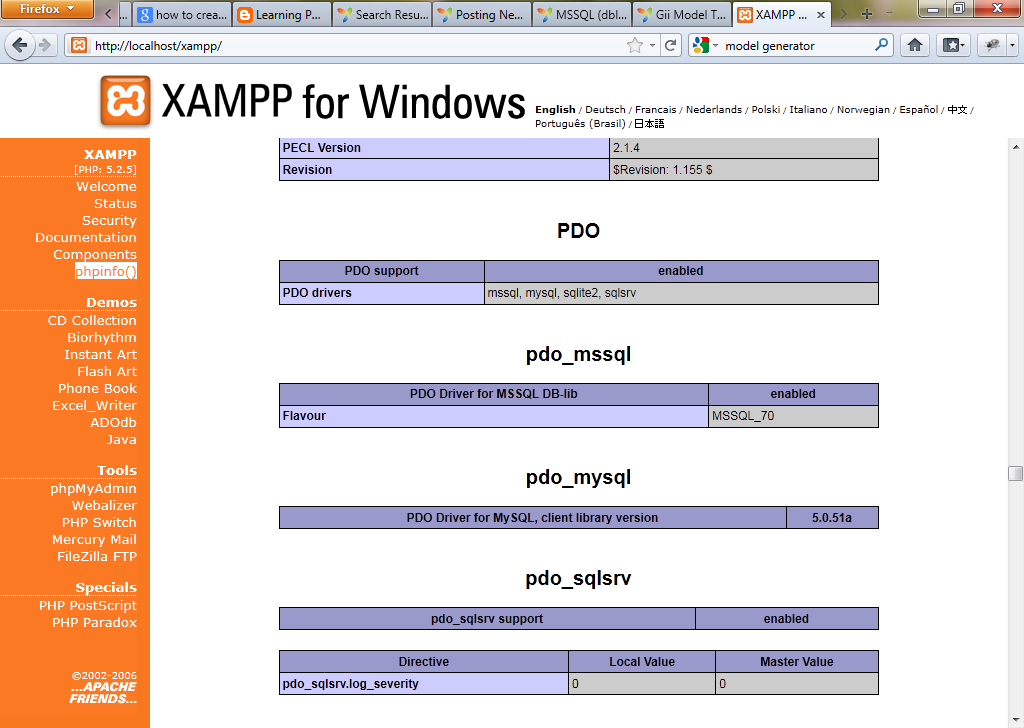Switch to the Learning P... Blogger tab

[x=281, y=15]
